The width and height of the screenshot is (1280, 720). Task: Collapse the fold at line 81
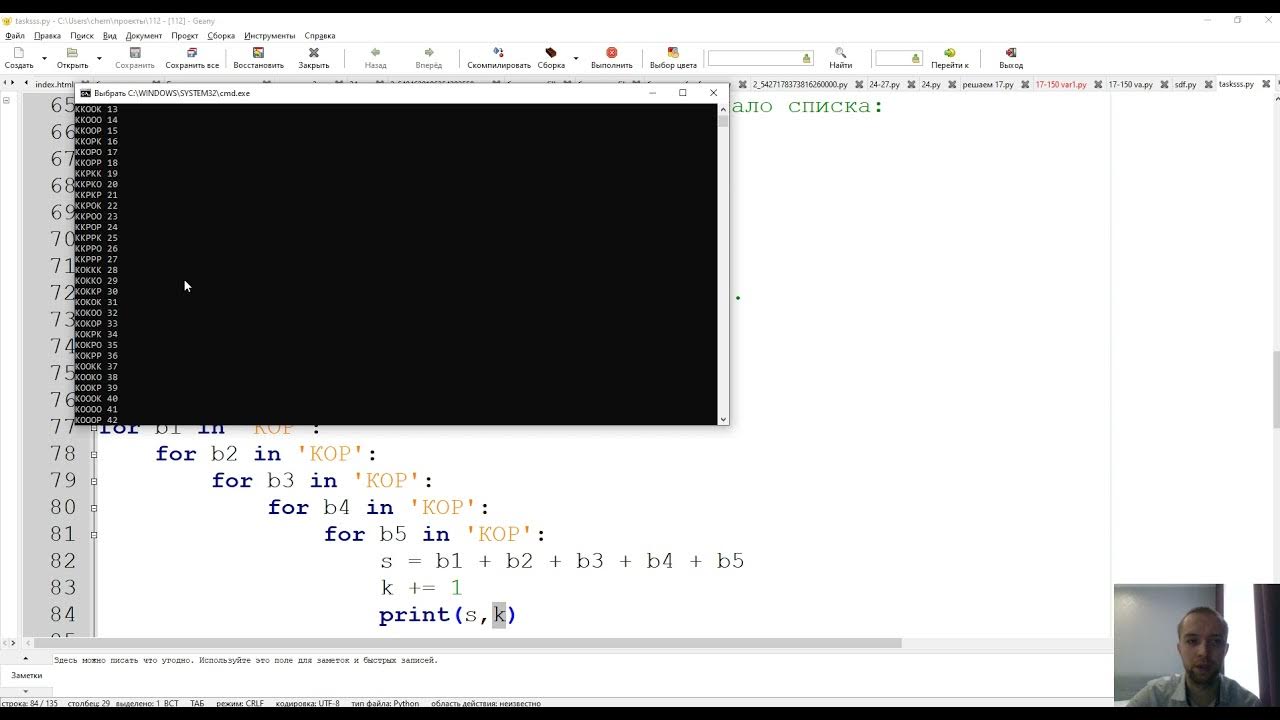point(94,535)
